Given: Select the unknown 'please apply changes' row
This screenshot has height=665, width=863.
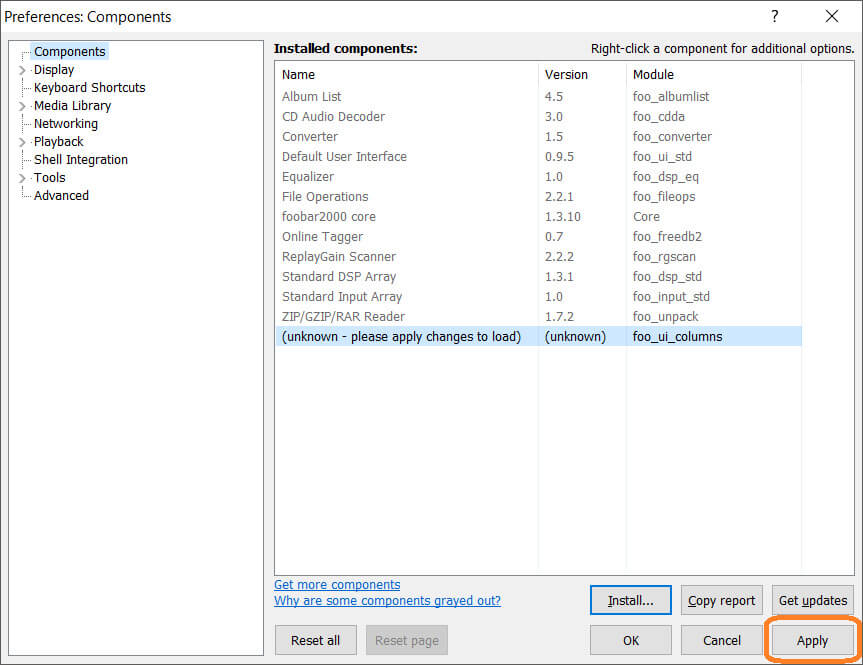Looking at the screenshot, I should coord(538,336).
